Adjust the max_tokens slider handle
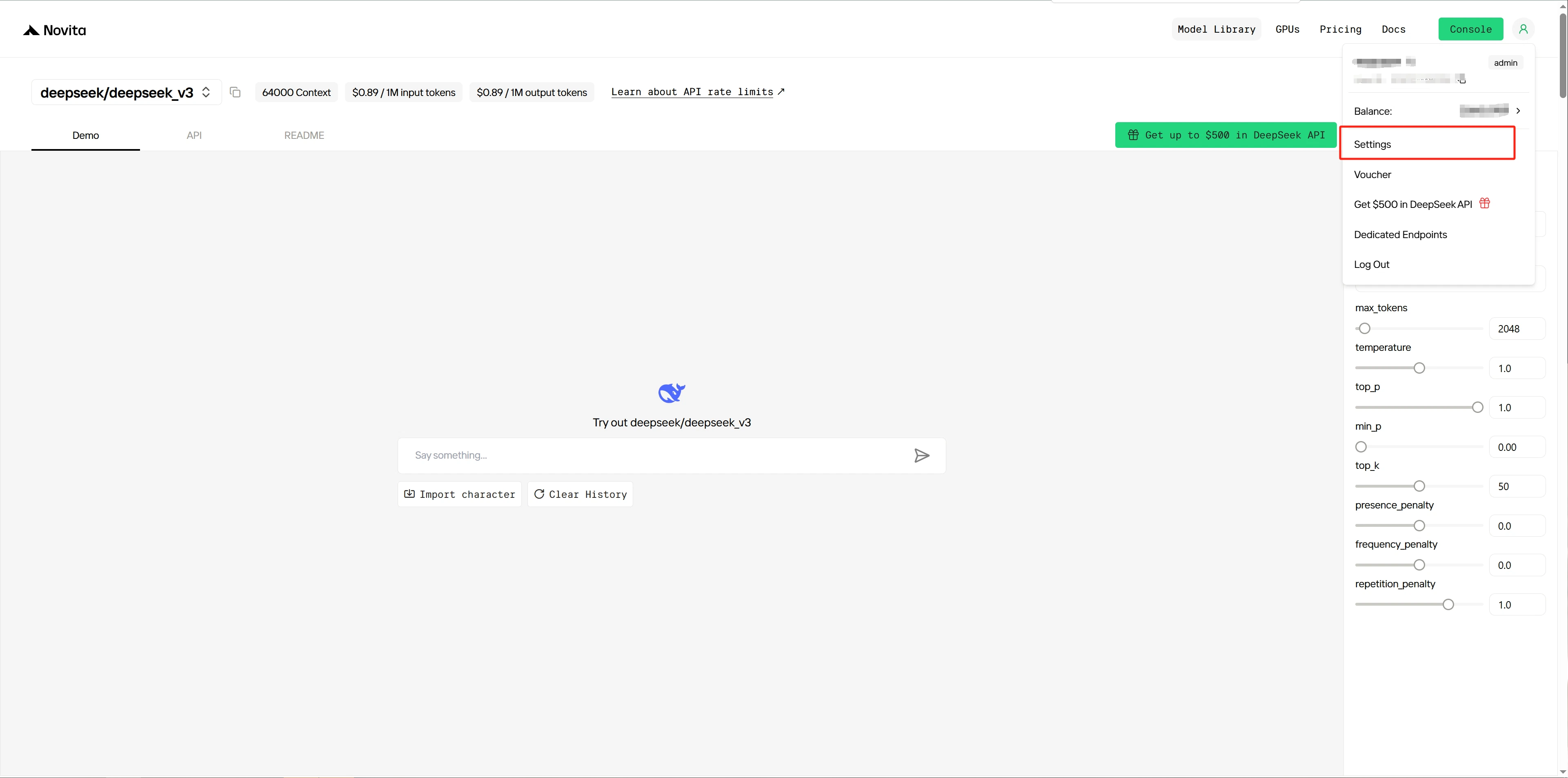The height and width of the screenshot is (778, 1568). pos(1365,329)
